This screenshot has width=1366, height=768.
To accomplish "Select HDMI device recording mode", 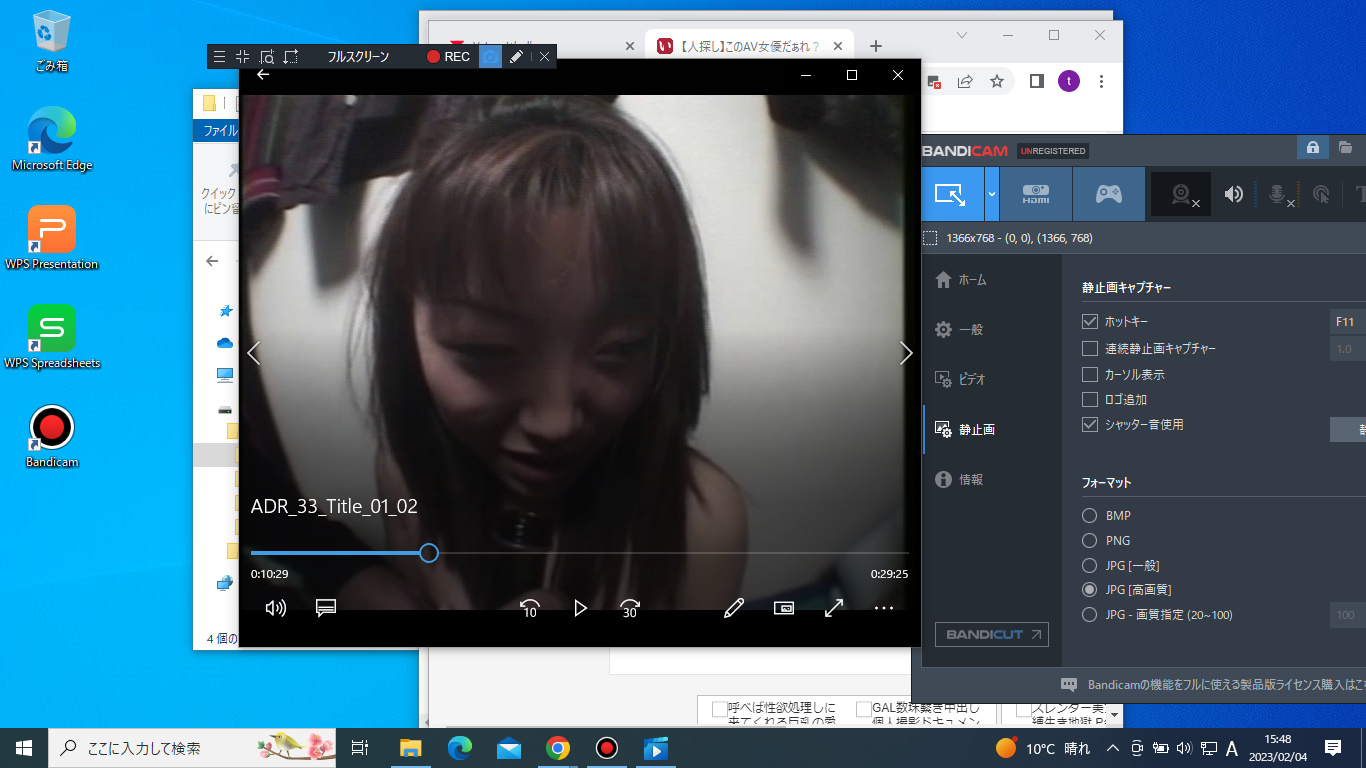I will click(x=1036, y=194).
